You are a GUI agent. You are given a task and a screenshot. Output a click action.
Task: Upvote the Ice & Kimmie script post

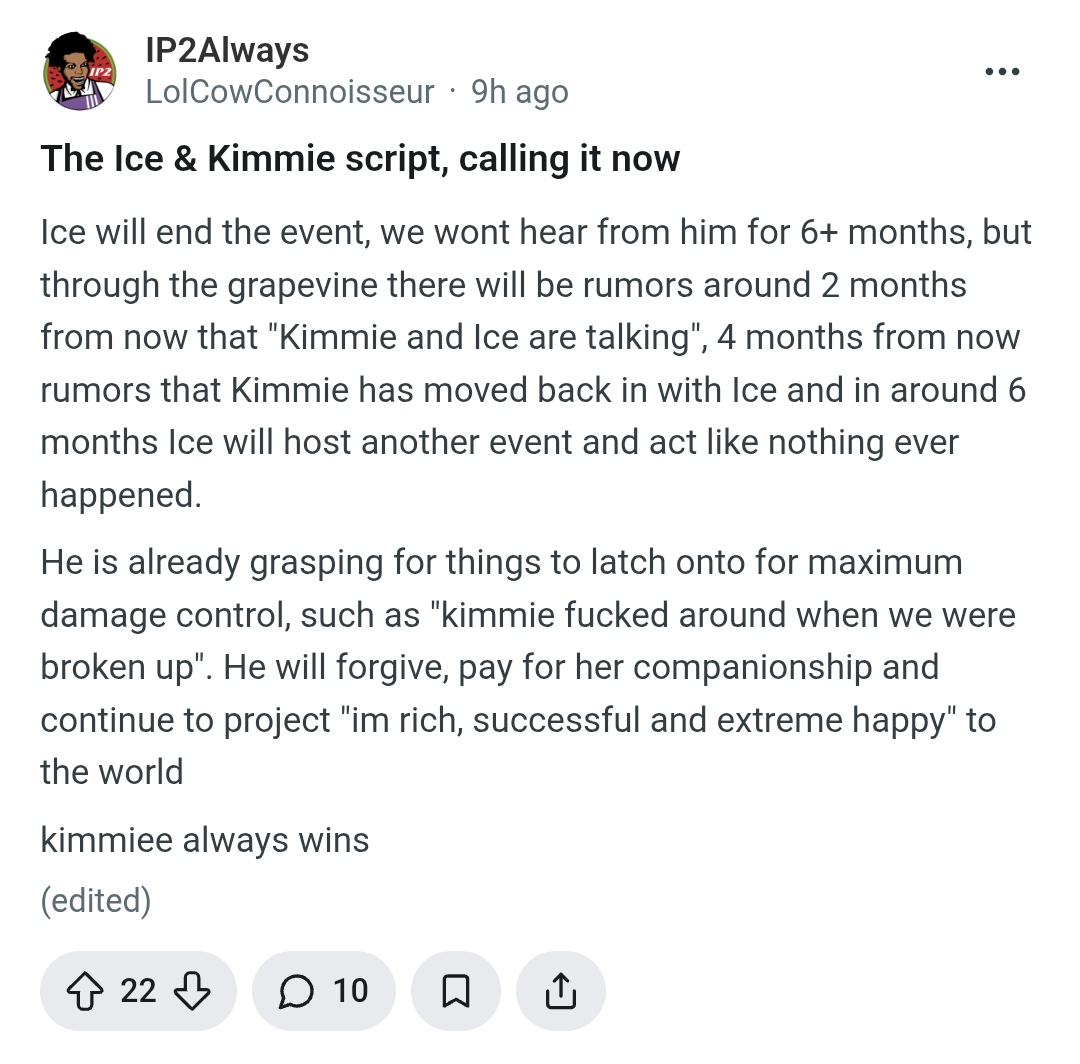pyautogui.click(x=85, y=991)
